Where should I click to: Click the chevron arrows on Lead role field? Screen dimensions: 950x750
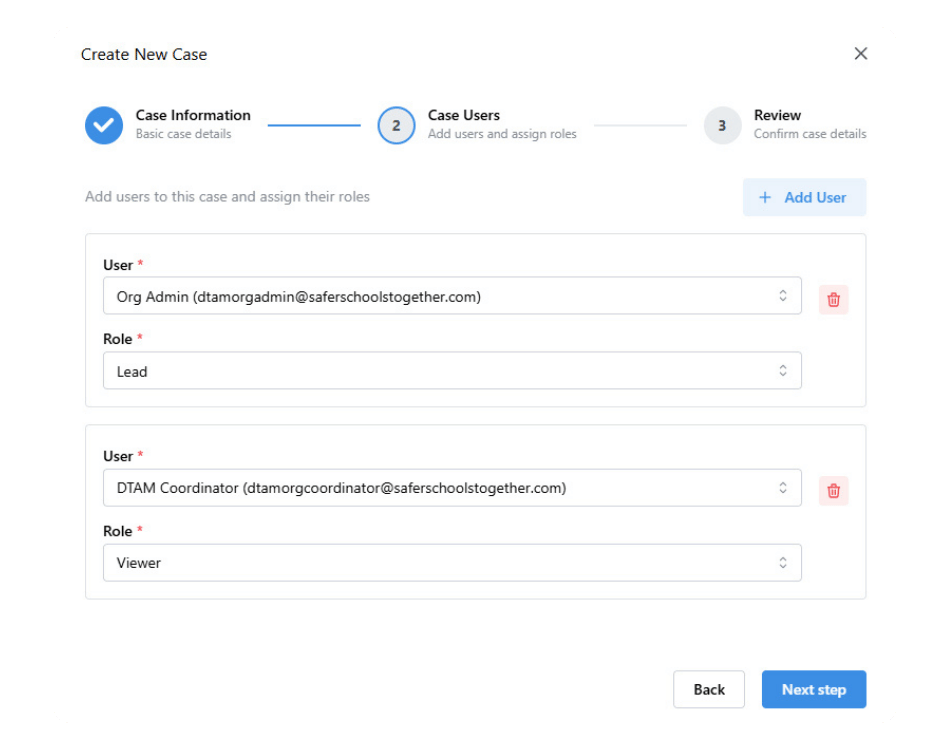point(783,371)
